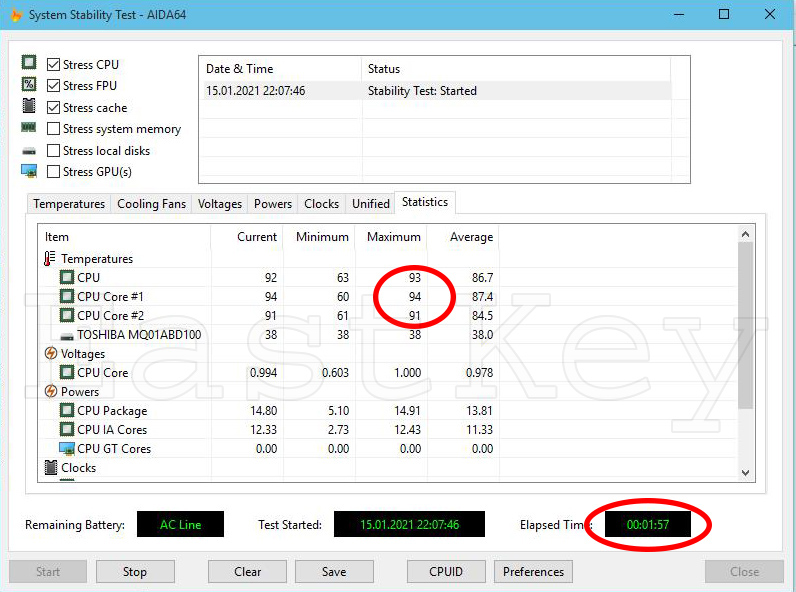This screenshot has width=796, height=592.
Task: Click the lightning icon next to Voltages
Action: click(x=51, y=353)
